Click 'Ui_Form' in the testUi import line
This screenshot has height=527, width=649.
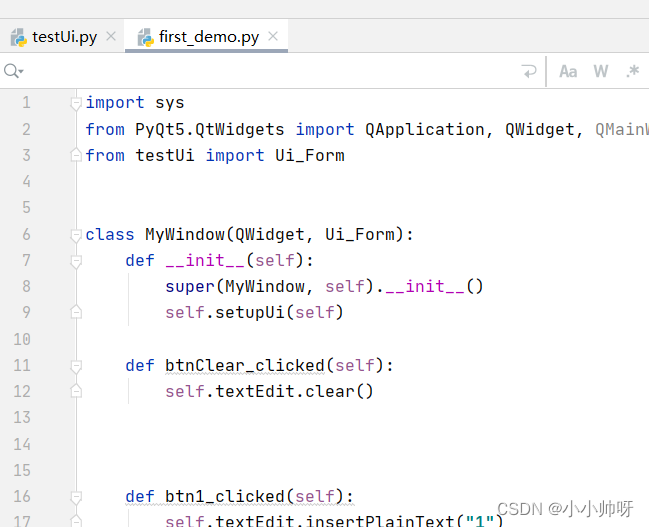point(310,156)
